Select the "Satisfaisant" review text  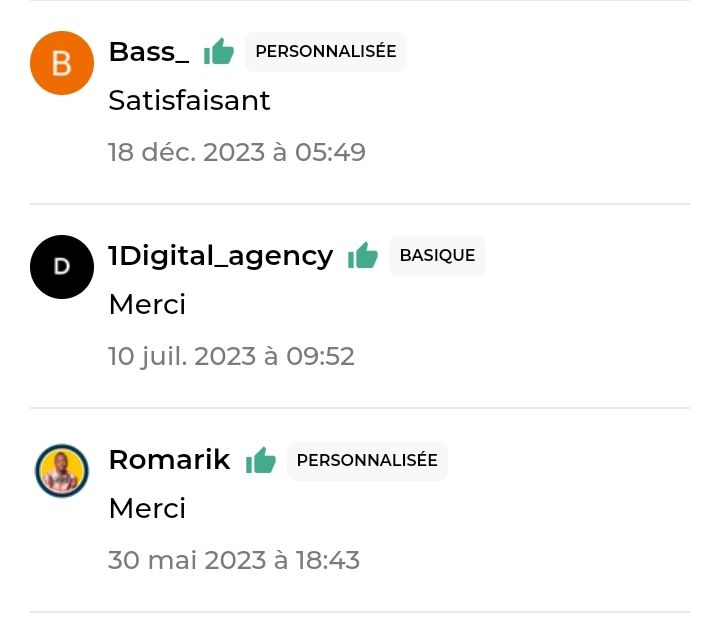[x=189, y=101]
